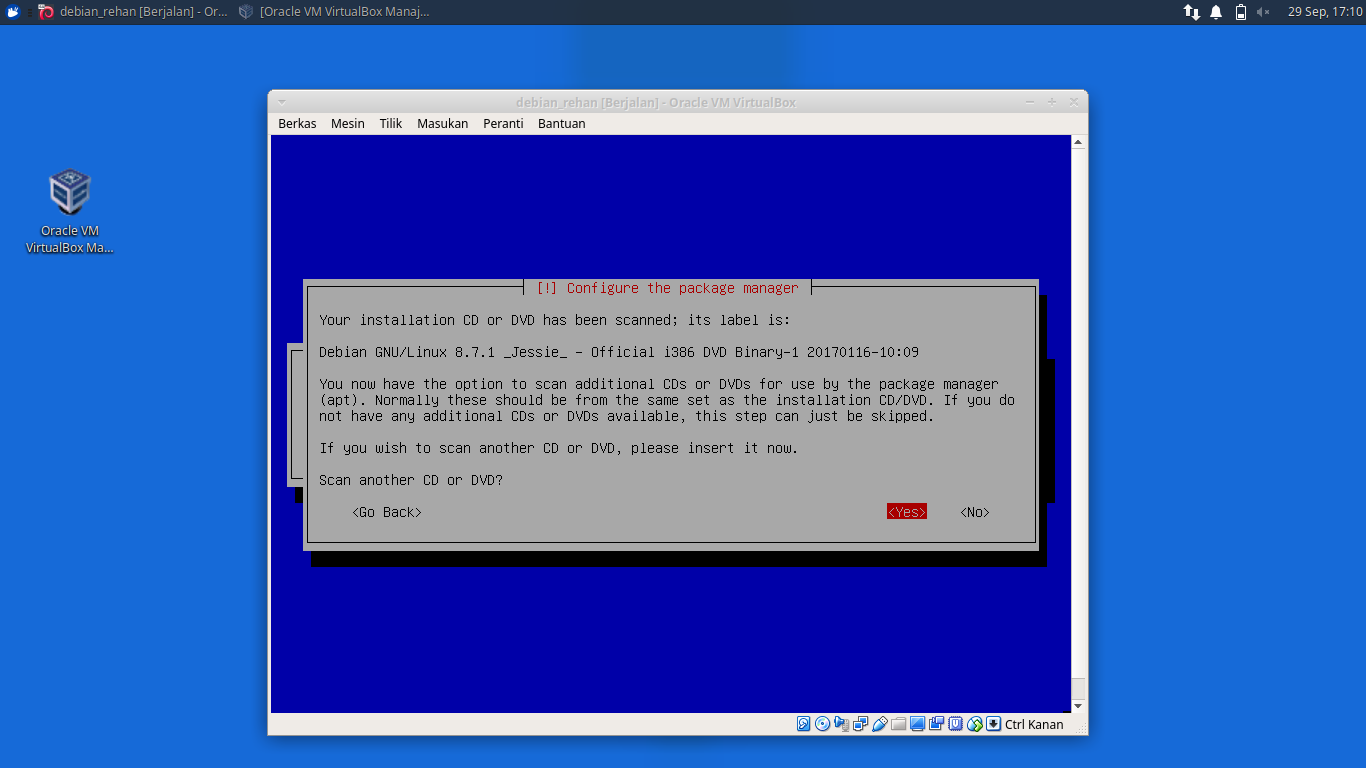Image resolution: width=1366 pixels, height=768 pixels.
Task: Click the network connection tray icon
Action: tap(1191, 12)
